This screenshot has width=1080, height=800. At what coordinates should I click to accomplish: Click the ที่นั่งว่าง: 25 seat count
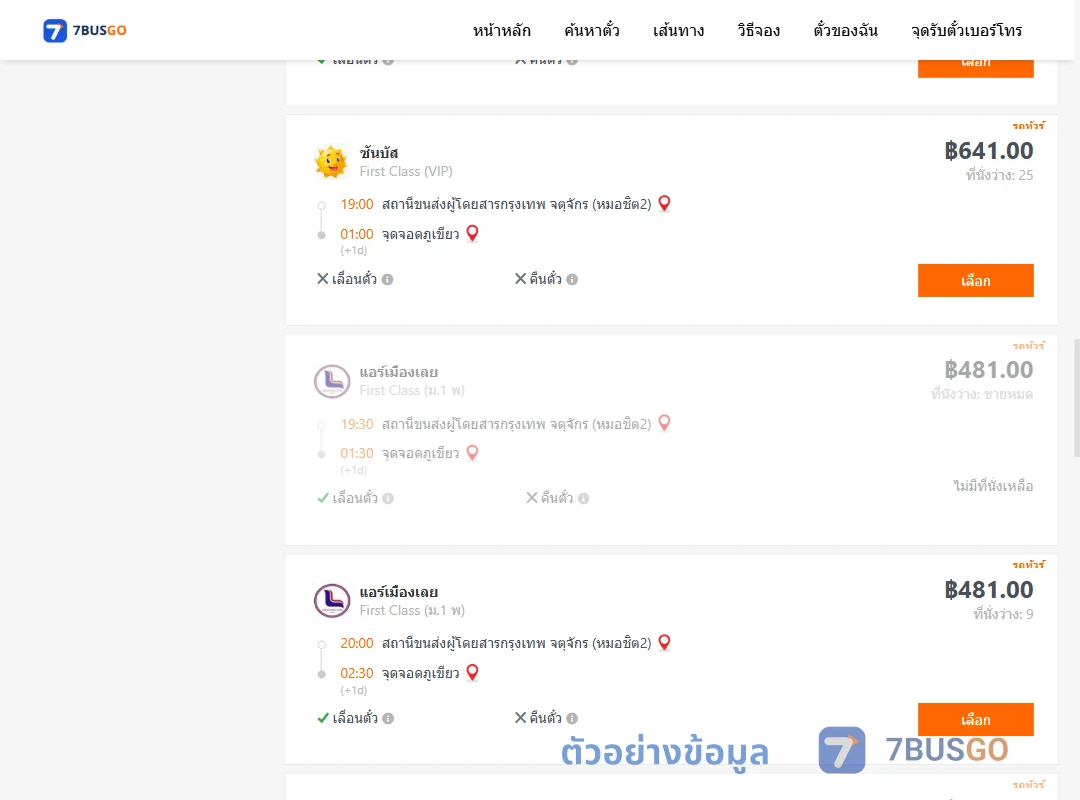[x=999, y=175]
